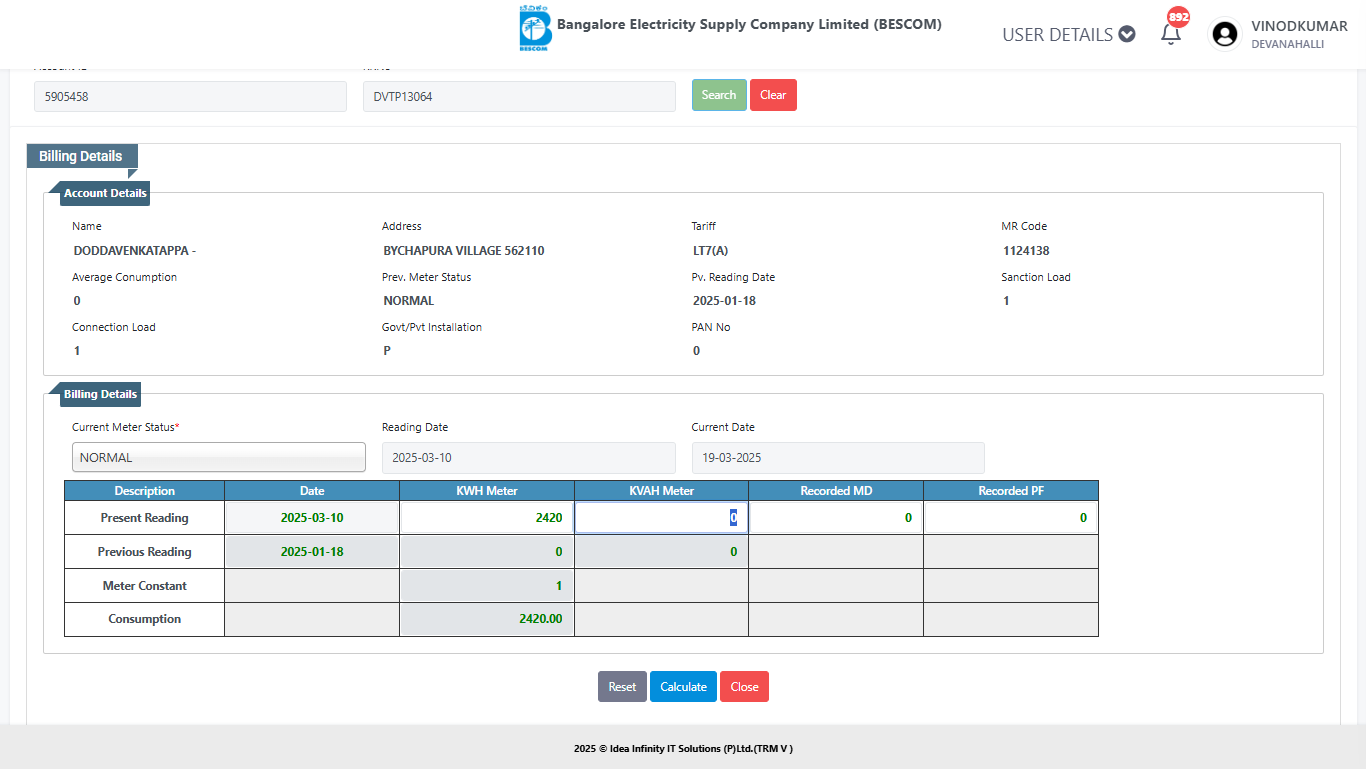Click the Recorded PF column header
Image resolution: width=1366 pixels, height=769 pixels.
1011,491
